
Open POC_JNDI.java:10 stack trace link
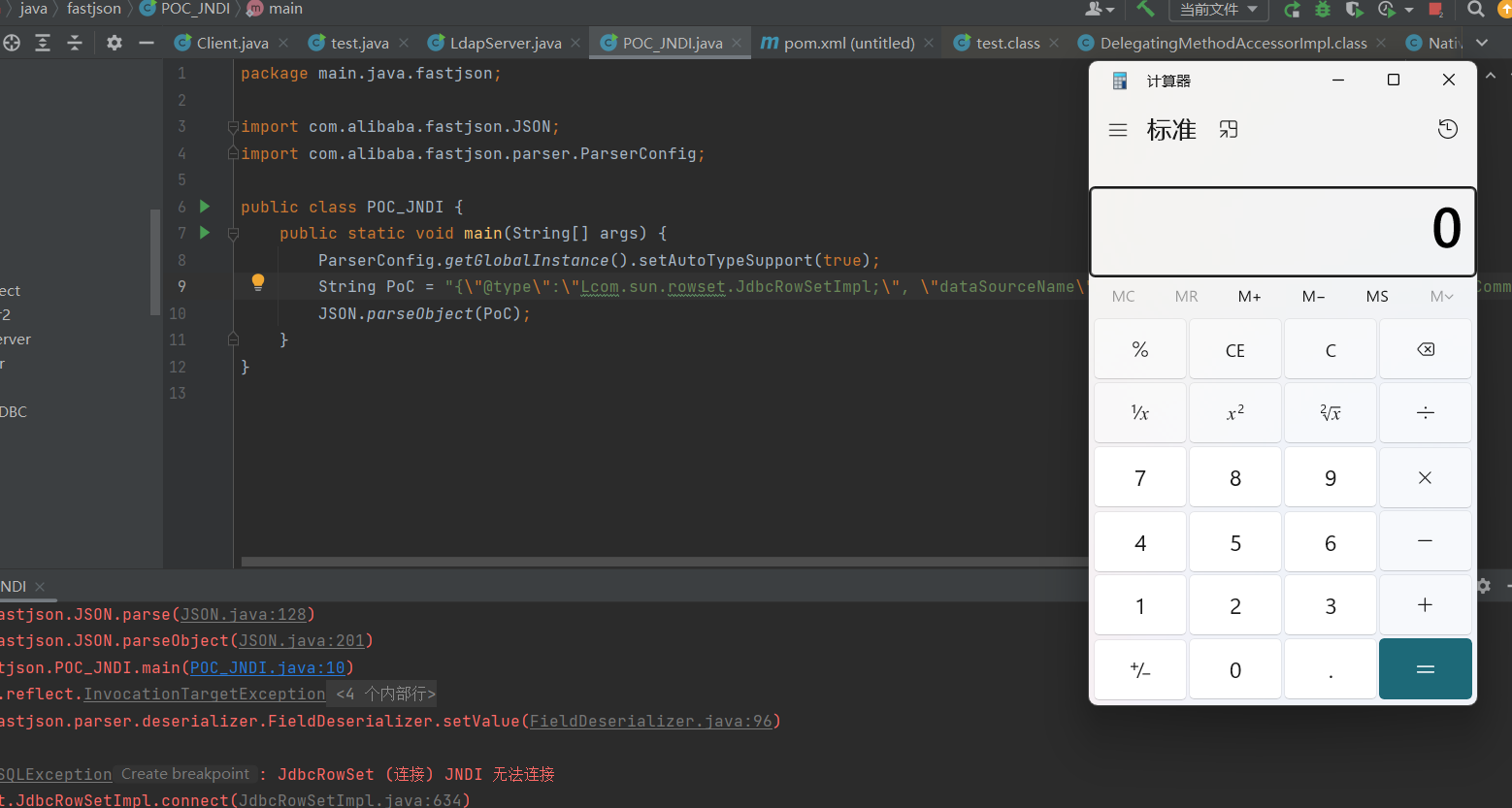coord(268,668)
